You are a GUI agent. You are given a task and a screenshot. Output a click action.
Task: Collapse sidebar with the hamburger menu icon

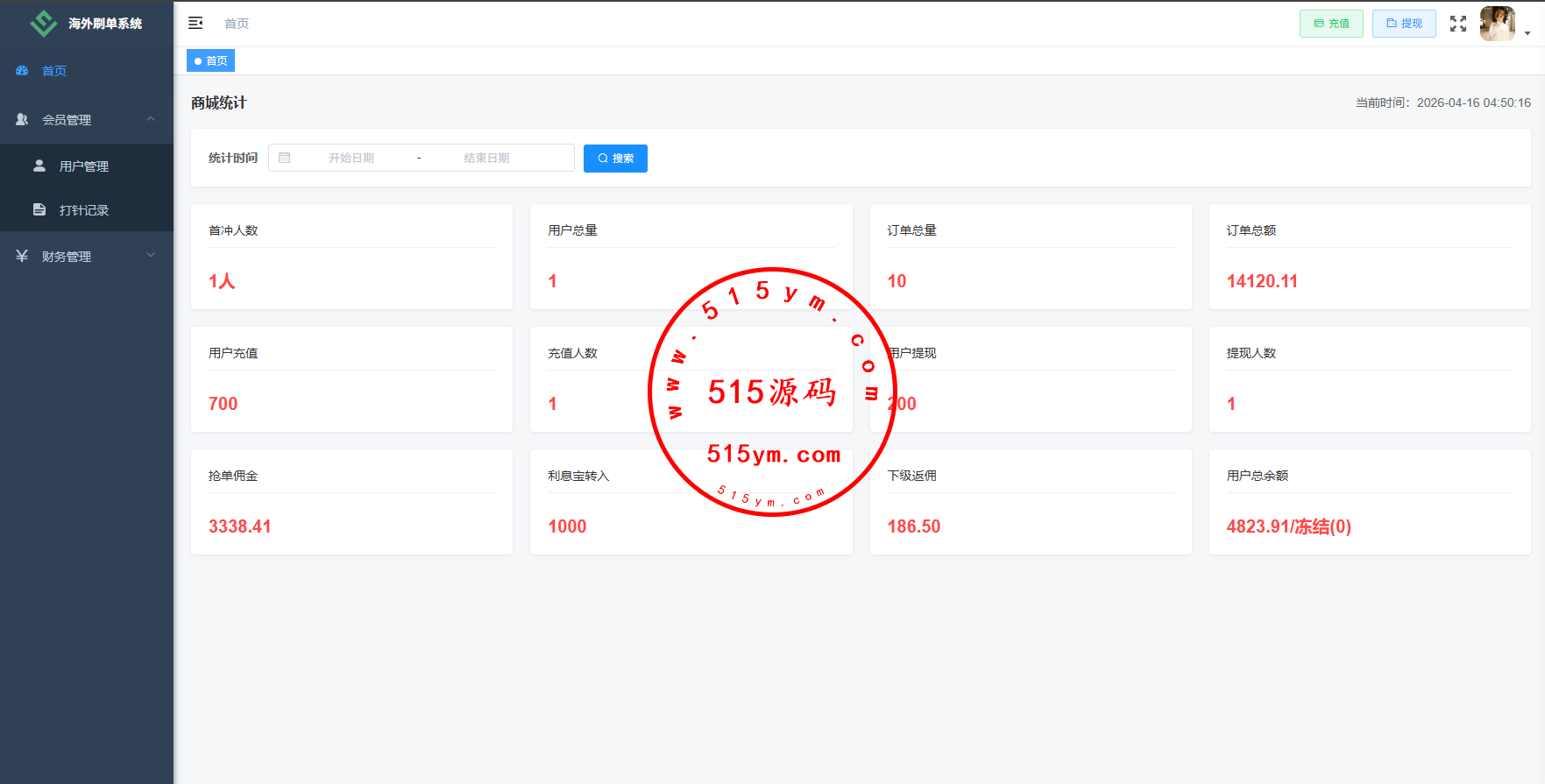tap(195, 23)
